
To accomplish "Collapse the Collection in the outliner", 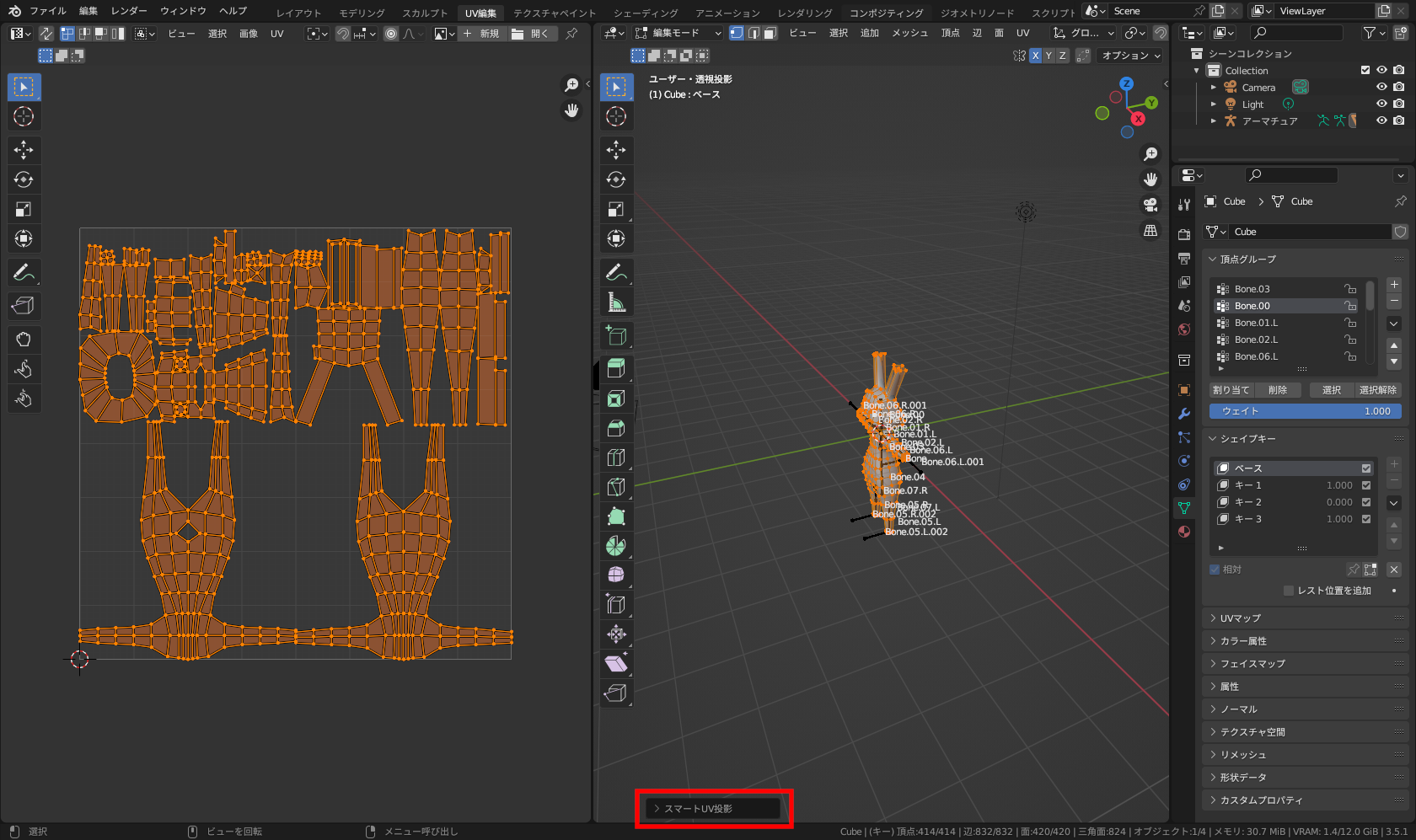I will (x=1195, y=70).
